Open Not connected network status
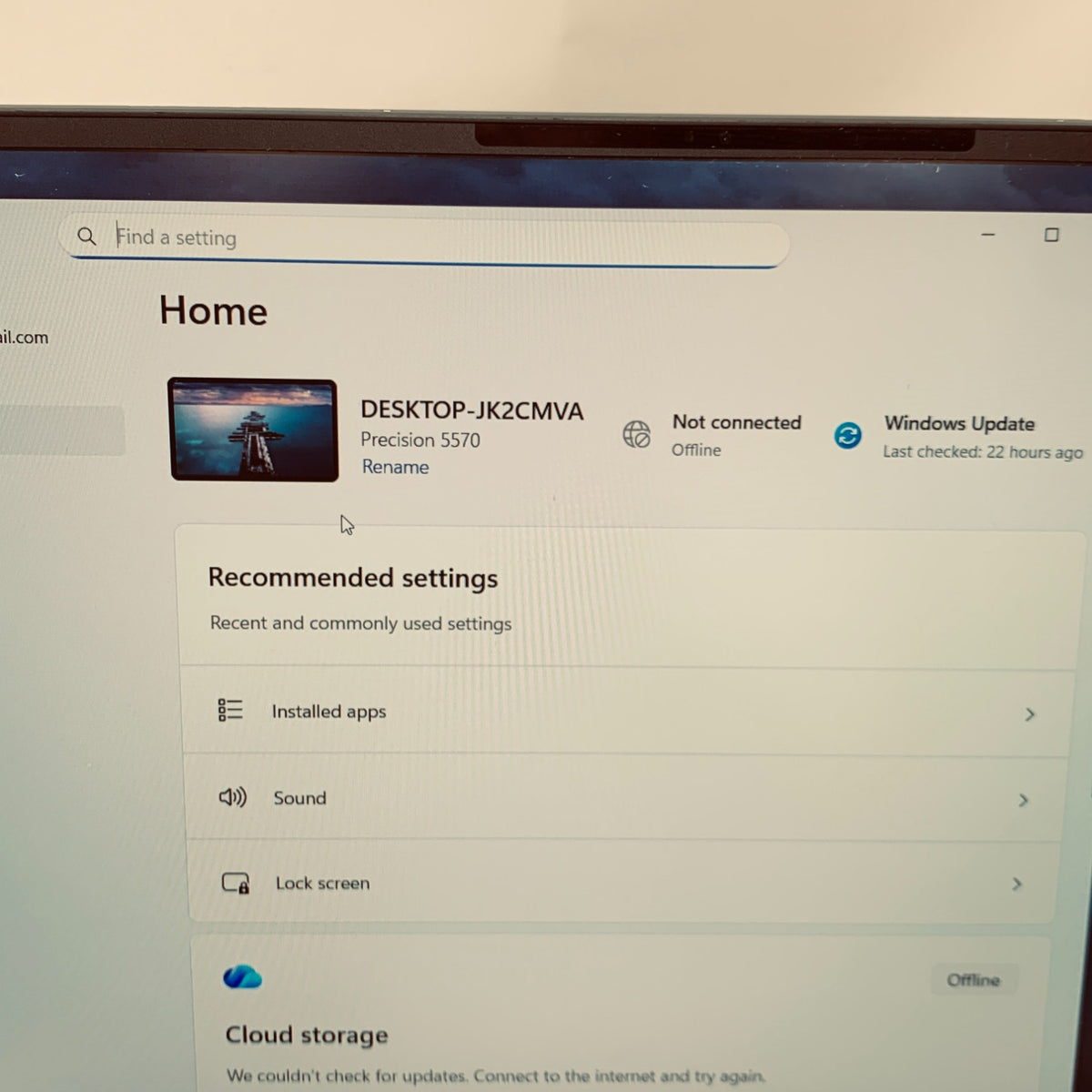The image size is (1092, 1092). click(713, 435)
